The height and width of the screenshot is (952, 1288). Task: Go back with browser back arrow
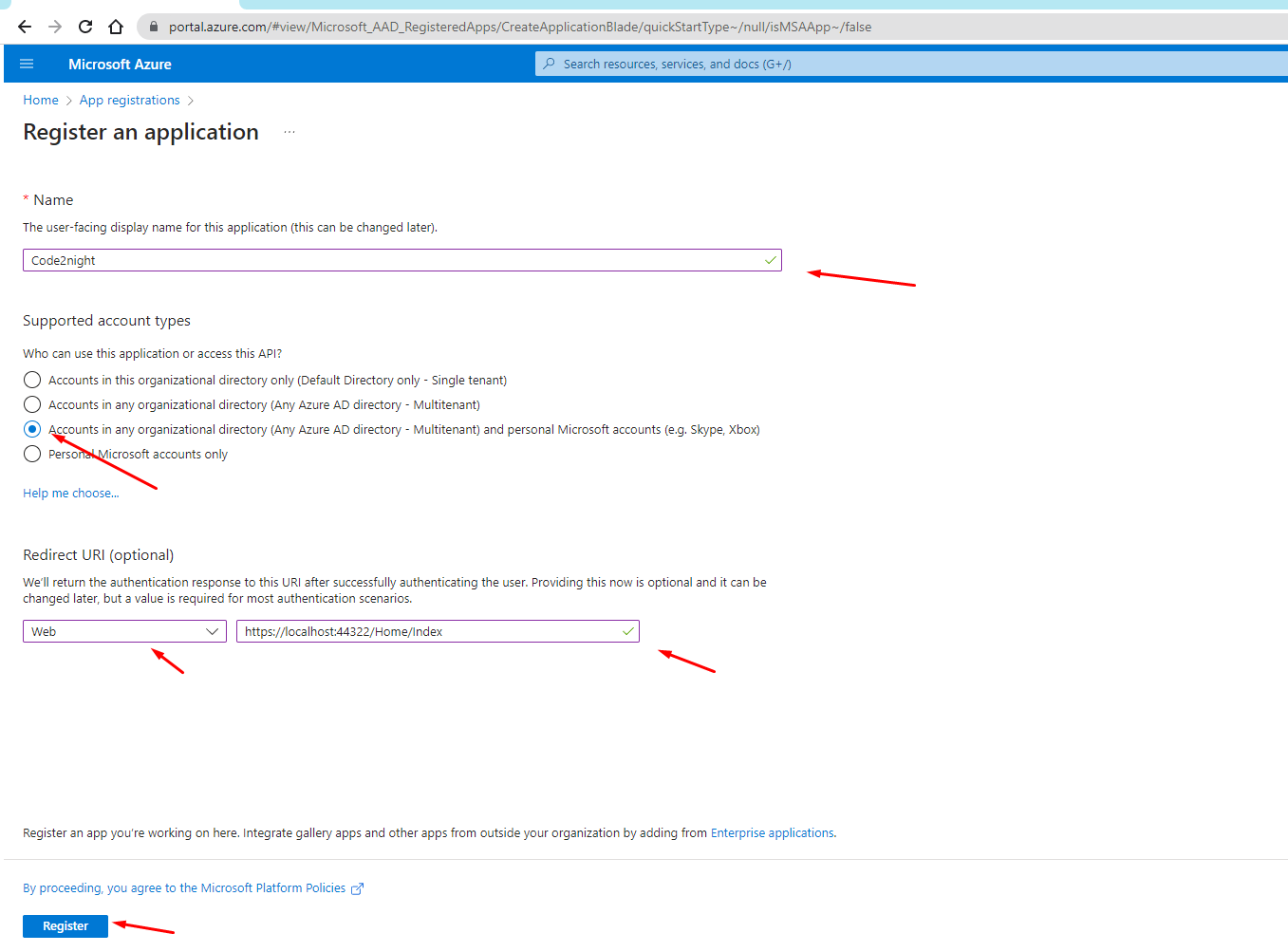point(25,27)
